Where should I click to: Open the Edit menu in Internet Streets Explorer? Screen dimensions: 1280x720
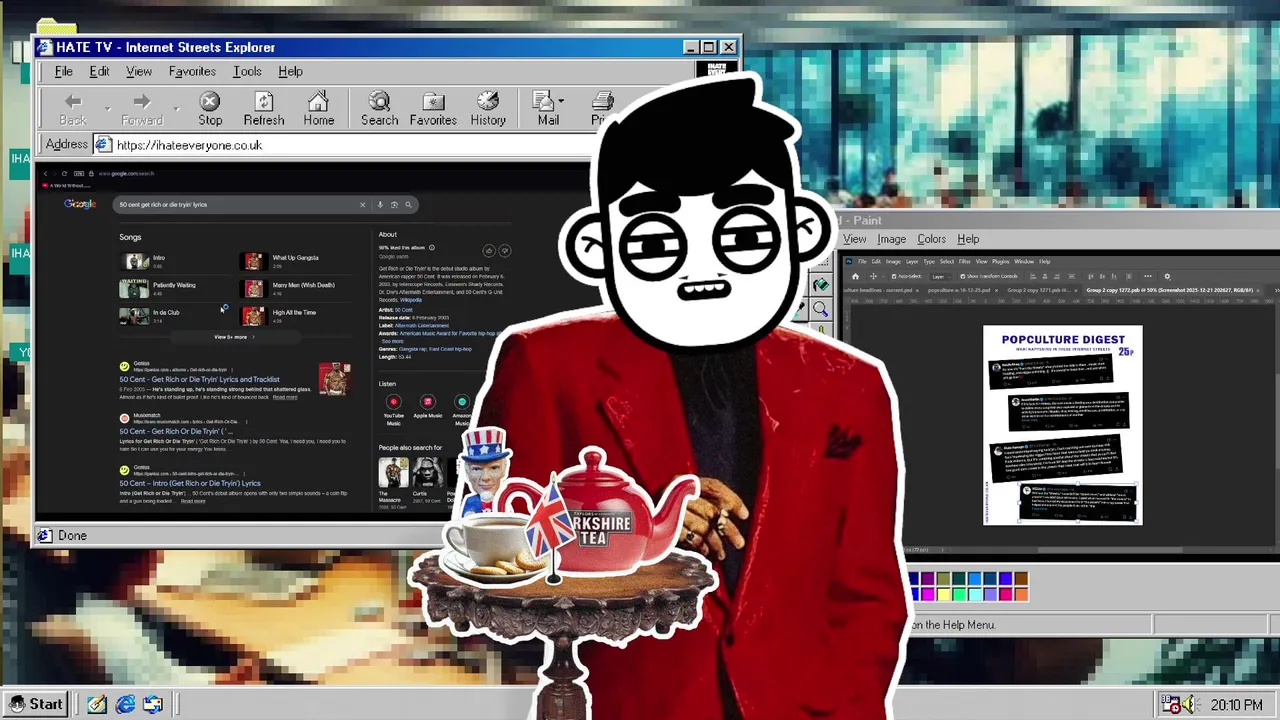[x=99, y=71]
